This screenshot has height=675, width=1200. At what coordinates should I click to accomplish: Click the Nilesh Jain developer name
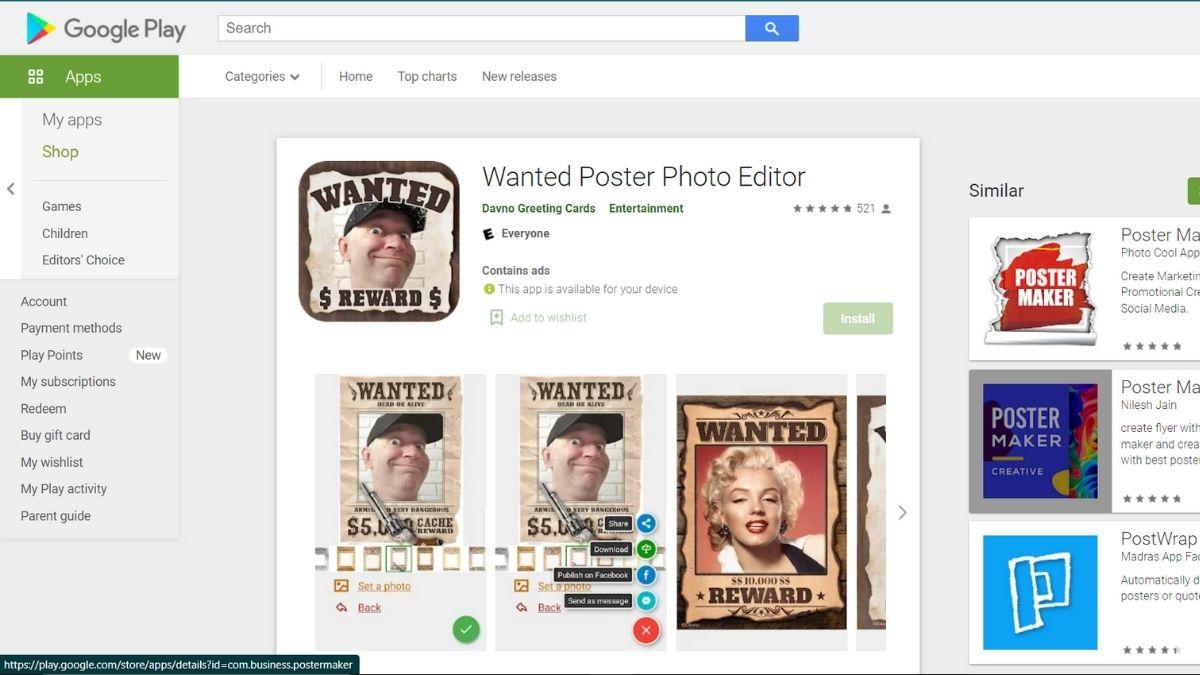coord(1149,405)
